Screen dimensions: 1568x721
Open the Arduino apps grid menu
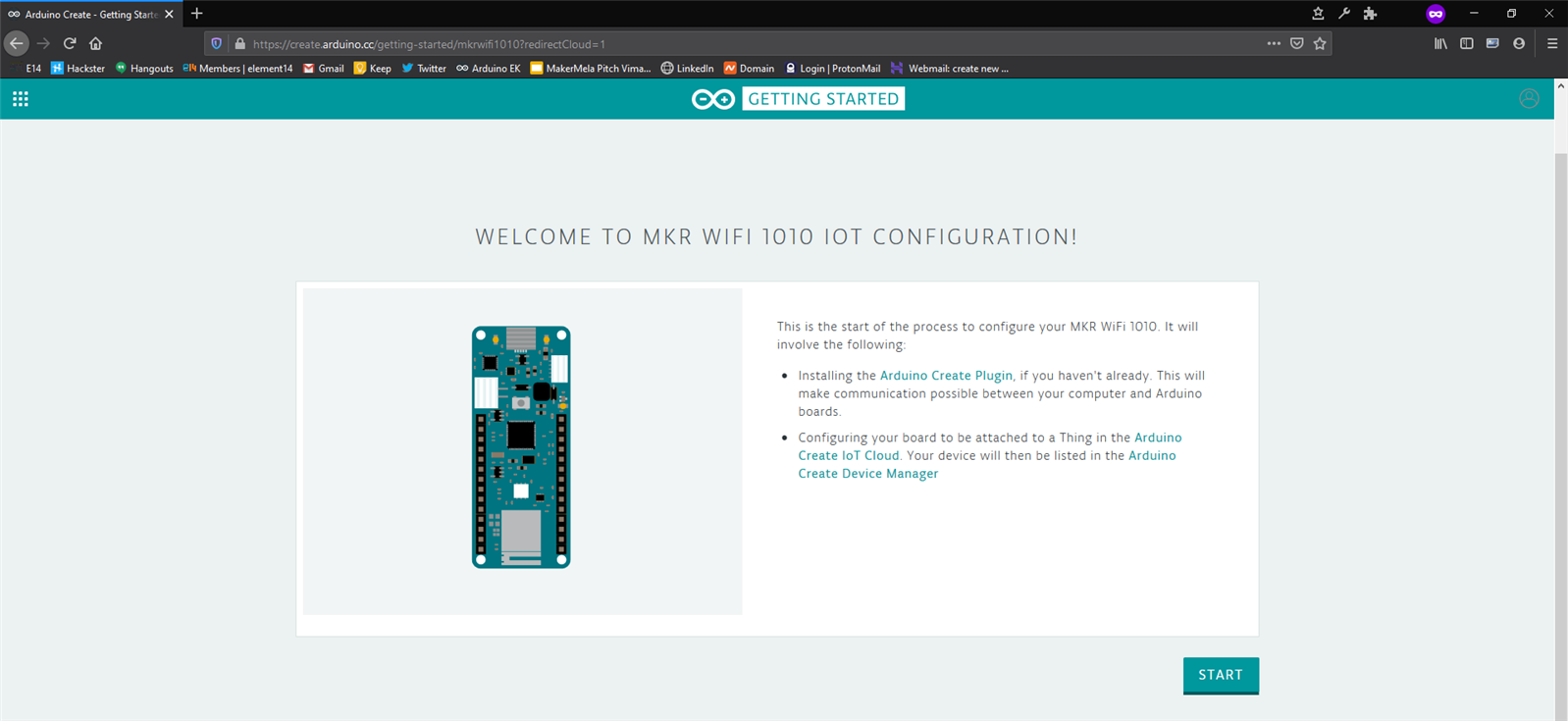click(21, 99)
